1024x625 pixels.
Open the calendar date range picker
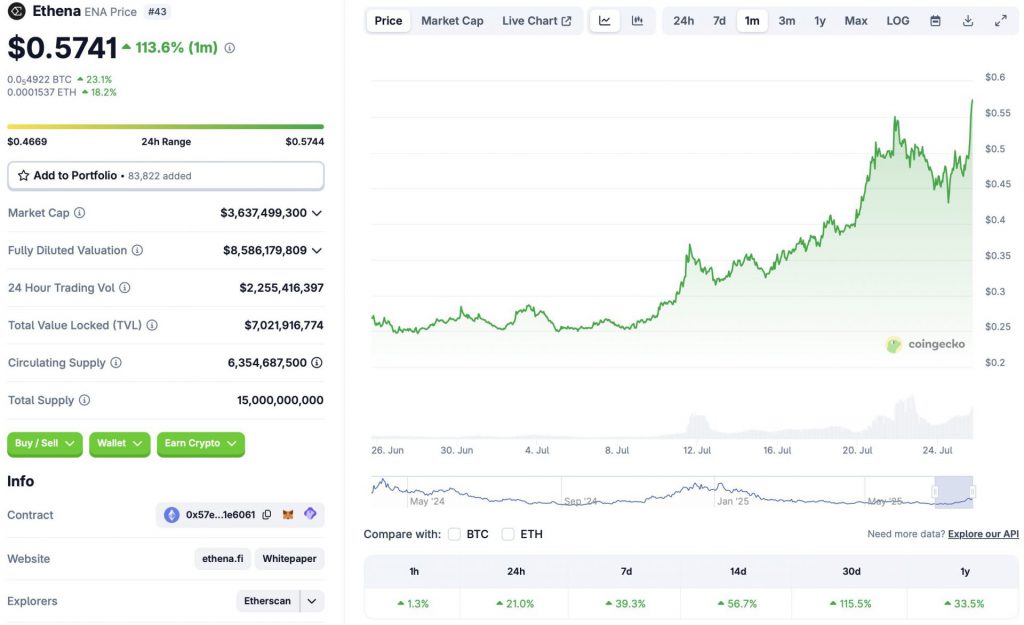[x=935, y=21]
